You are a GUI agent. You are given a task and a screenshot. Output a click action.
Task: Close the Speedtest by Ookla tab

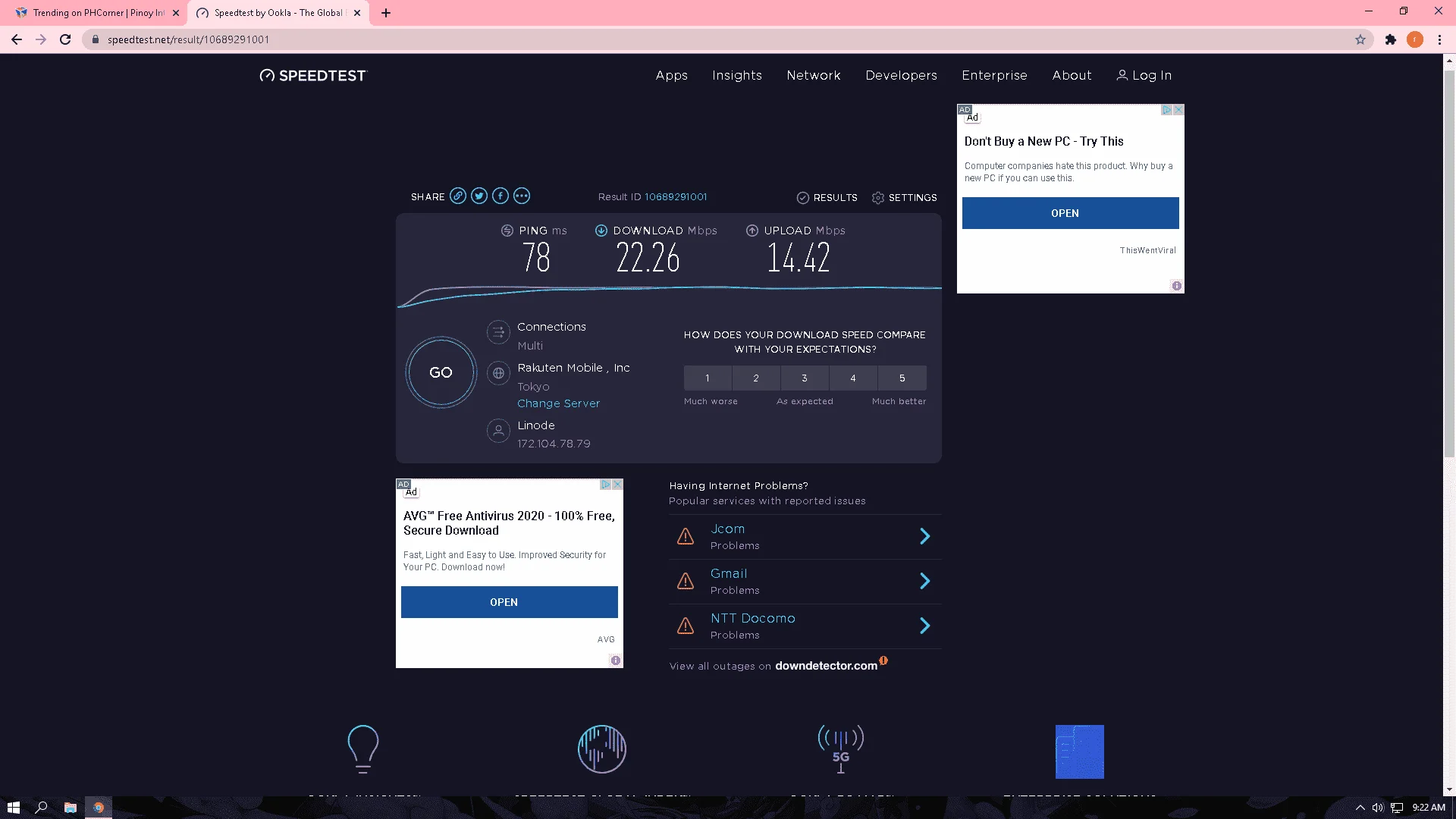tap(357, 13)
